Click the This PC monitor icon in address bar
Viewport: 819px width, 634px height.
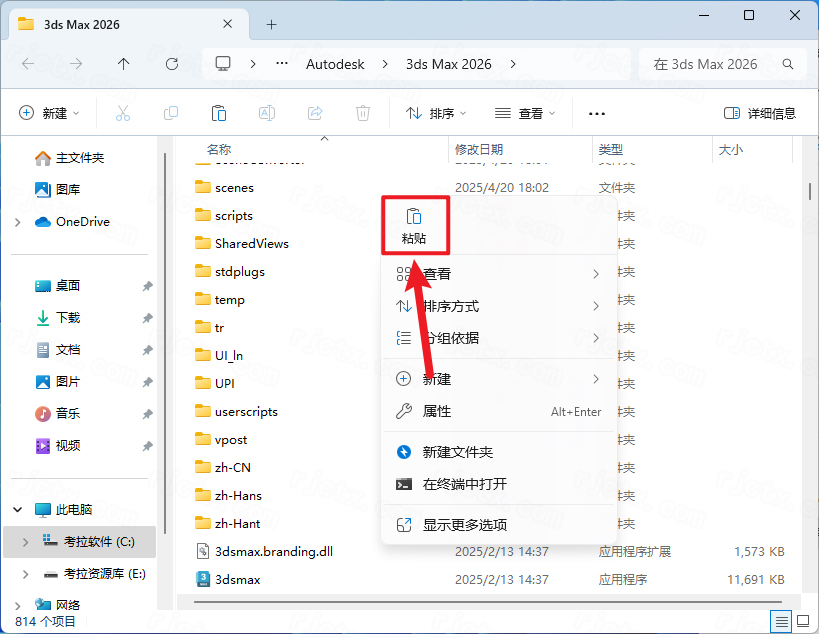(x=223, y=64)
